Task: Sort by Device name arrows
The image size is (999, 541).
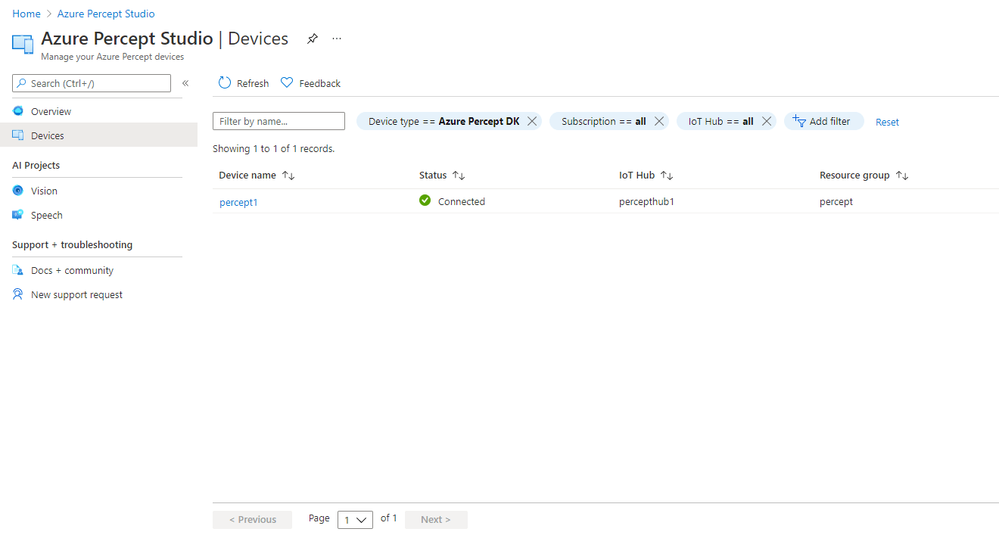Action: 289,175
